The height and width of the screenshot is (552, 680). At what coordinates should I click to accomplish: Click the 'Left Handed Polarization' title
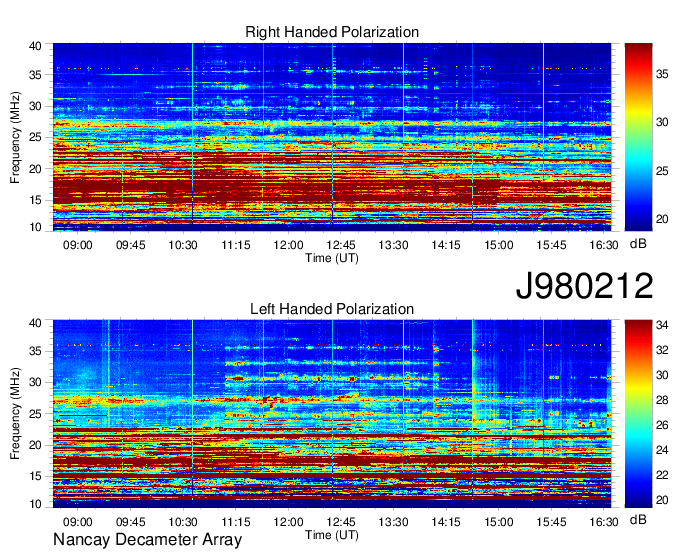(x=332, y=309)
